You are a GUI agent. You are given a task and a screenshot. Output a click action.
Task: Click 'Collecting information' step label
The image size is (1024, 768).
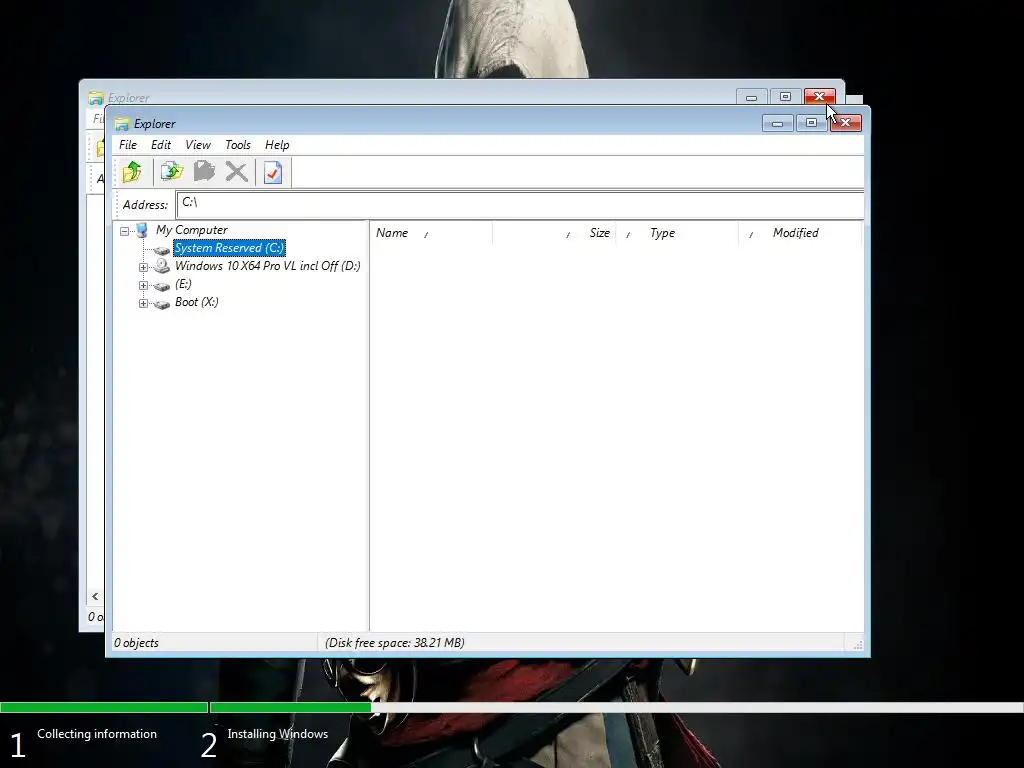97,734
